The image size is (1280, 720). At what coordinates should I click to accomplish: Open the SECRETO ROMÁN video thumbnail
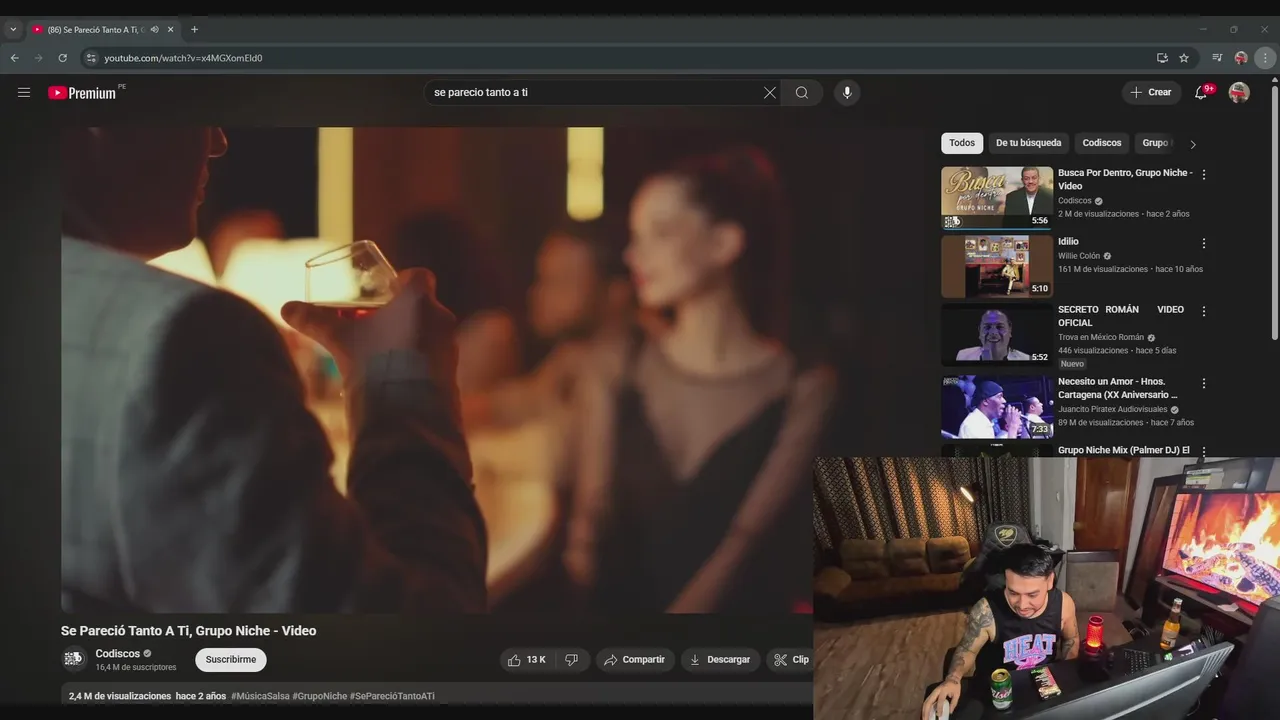[997, 335]
